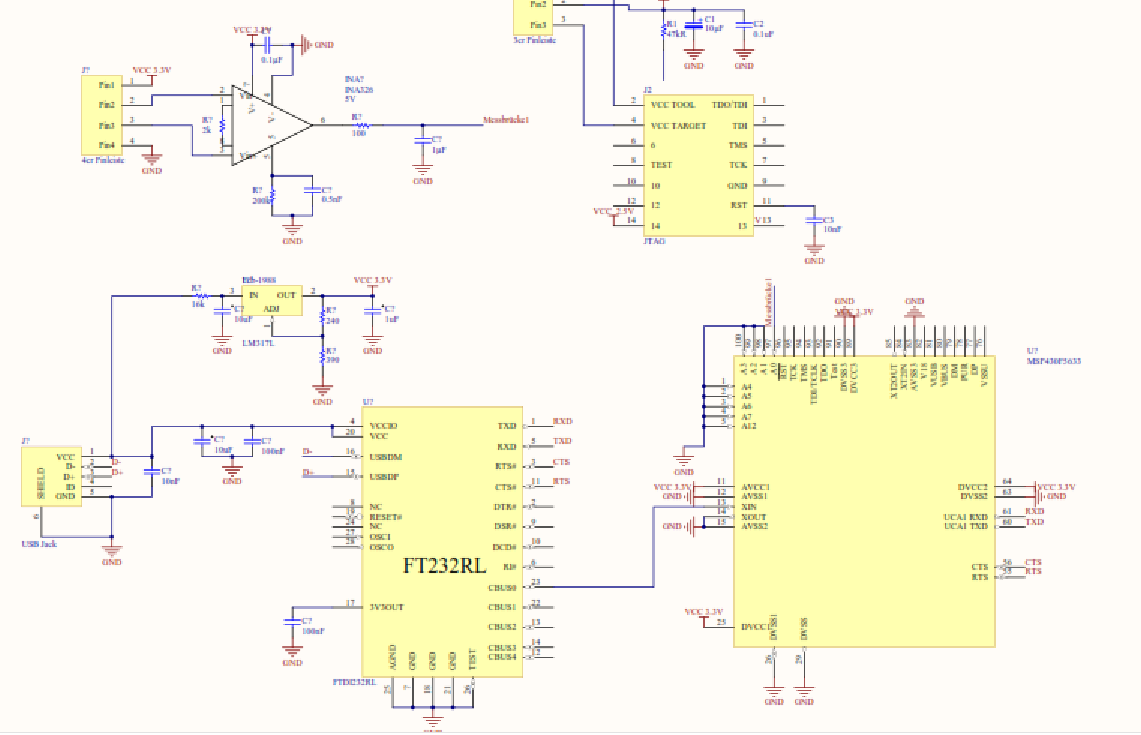Click the SHIELD text in the USB connector
Viewport: 1141px width, 735px height.
pos(41,483)
